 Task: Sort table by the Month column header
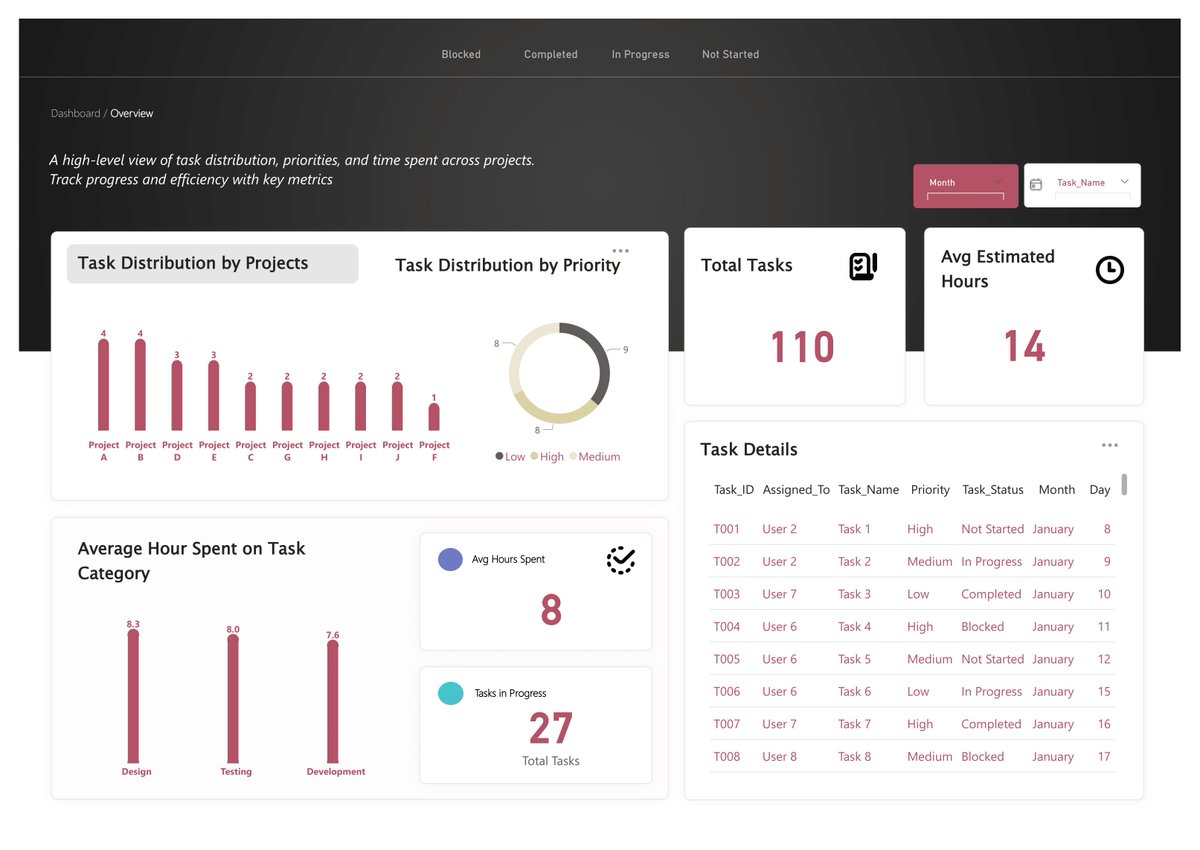tap(1057, 490)
